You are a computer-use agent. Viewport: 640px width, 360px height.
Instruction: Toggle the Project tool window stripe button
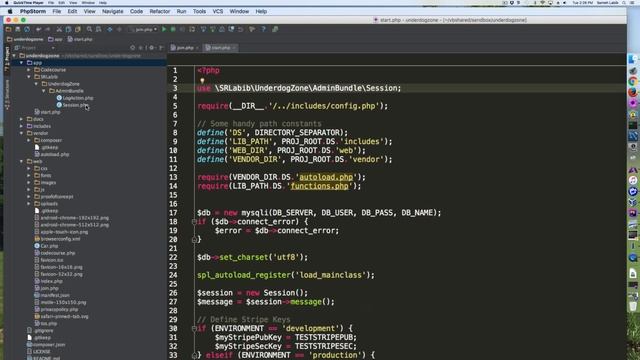tap(7, 59)
